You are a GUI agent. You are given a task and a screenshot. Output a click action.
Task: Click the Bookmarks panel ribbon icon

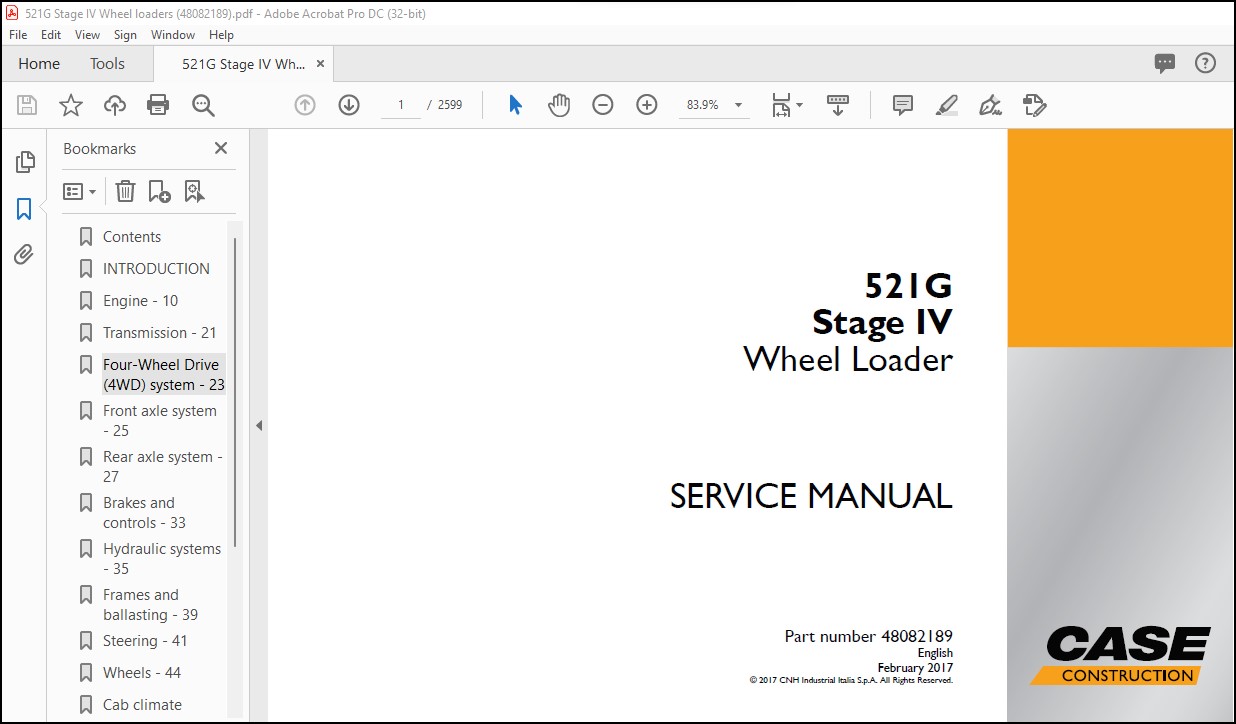coord(24,209)
